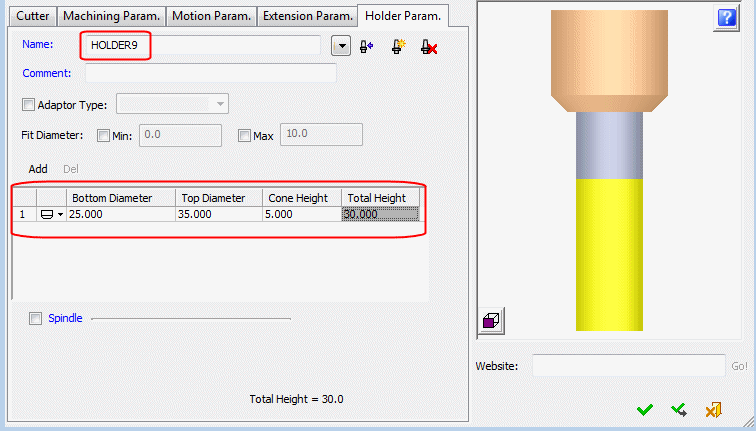Click the Spindle link label
756x431 pixels.
[x=65, y=319]
